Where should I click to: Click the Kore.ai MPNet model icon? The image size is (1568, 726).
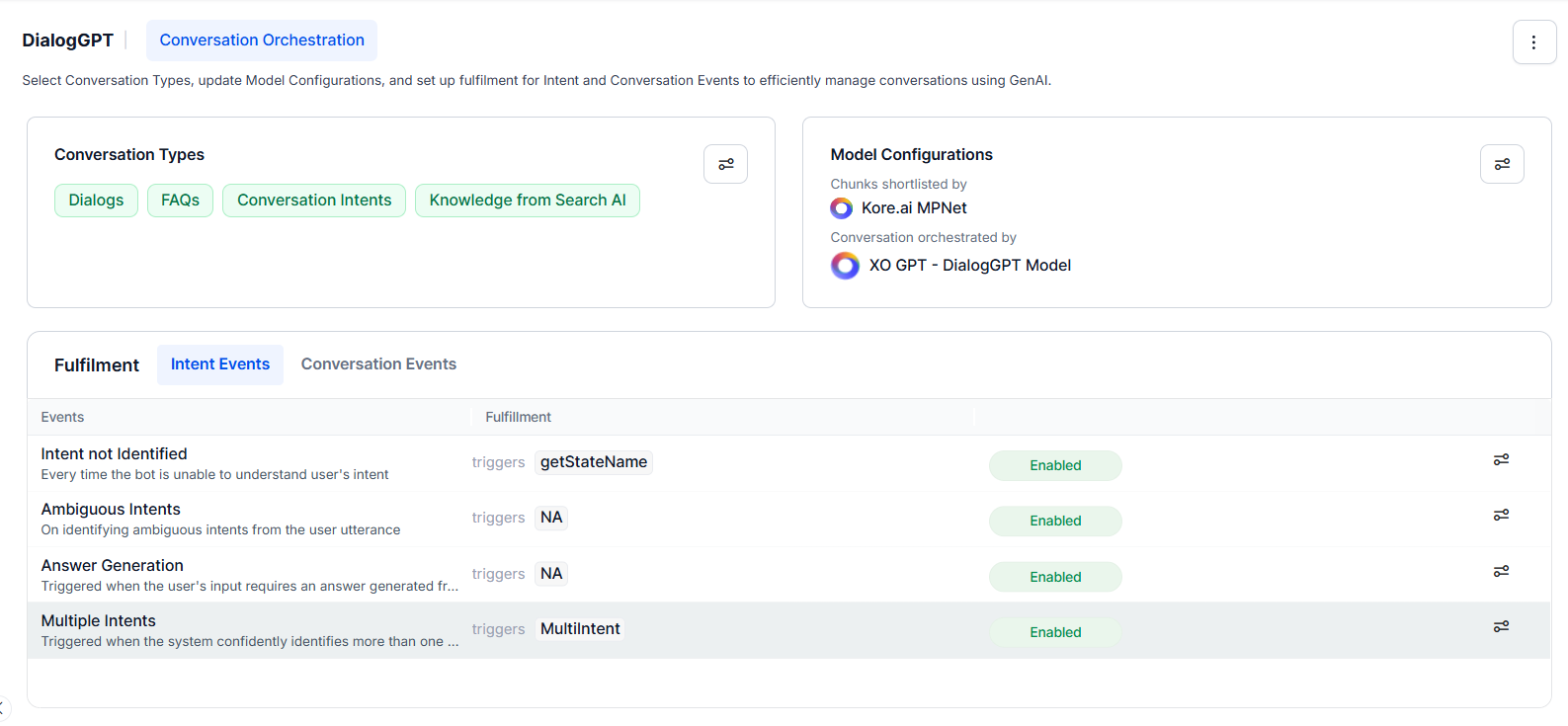(841, 208)
